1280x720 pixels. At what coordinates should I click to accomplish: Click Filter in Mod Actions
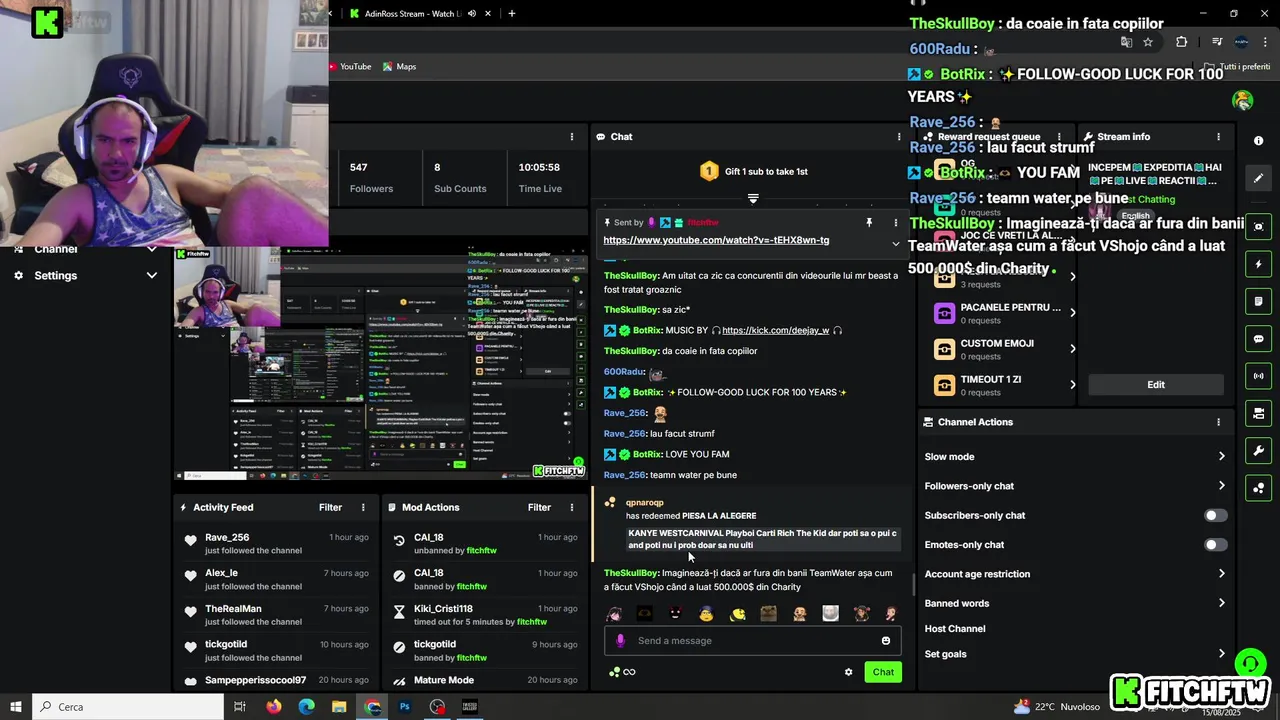539,508
